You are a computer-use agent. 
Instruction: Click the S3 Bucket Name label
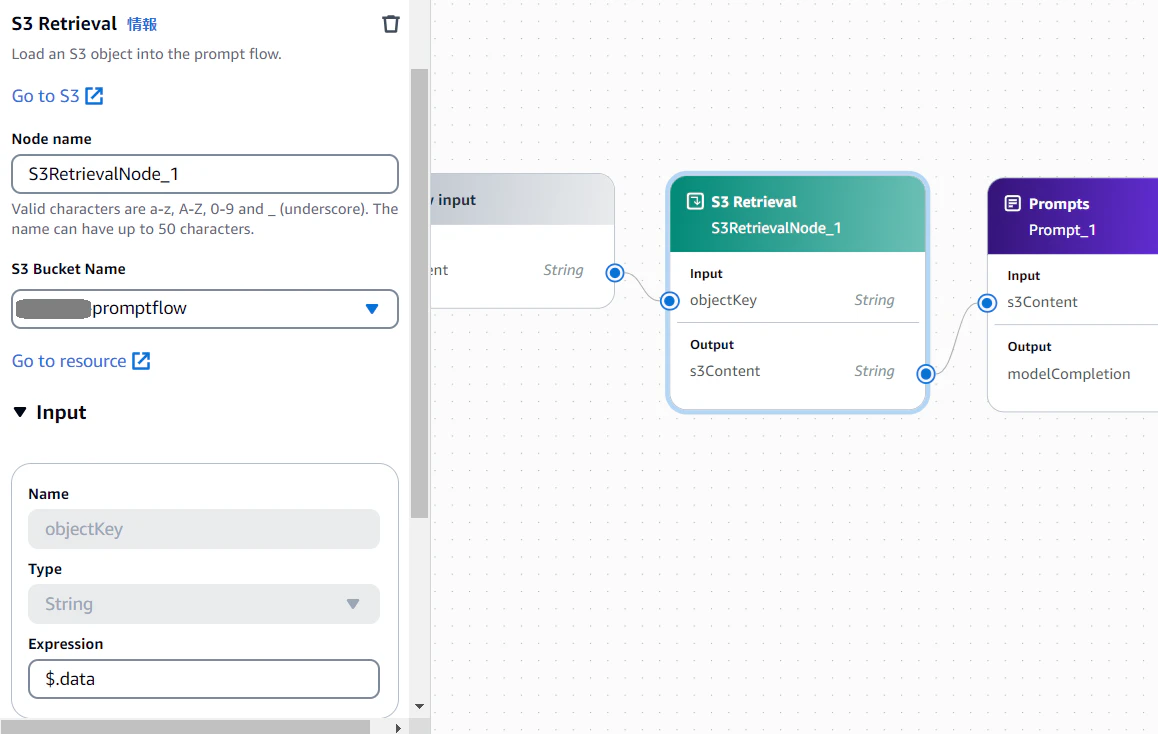click(x=69, y=269)
